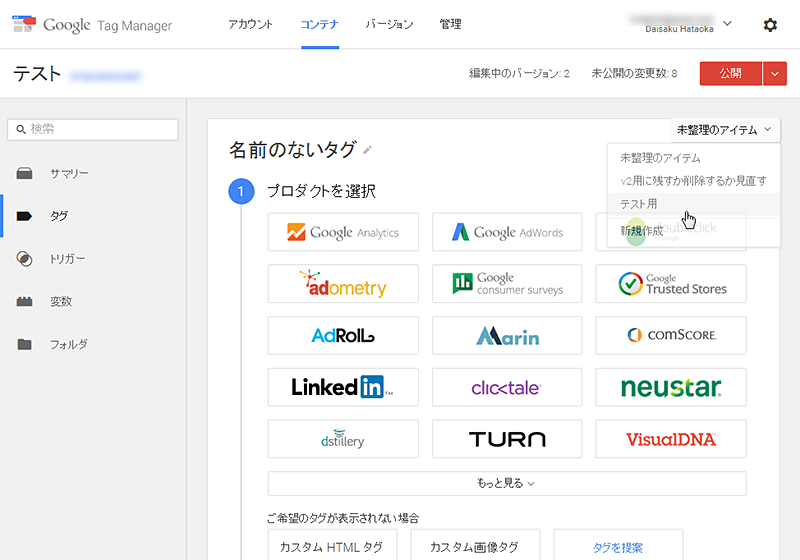The image size is (800, 560).
Task: Select the comScore tag tile
Action: pos(670,336)
